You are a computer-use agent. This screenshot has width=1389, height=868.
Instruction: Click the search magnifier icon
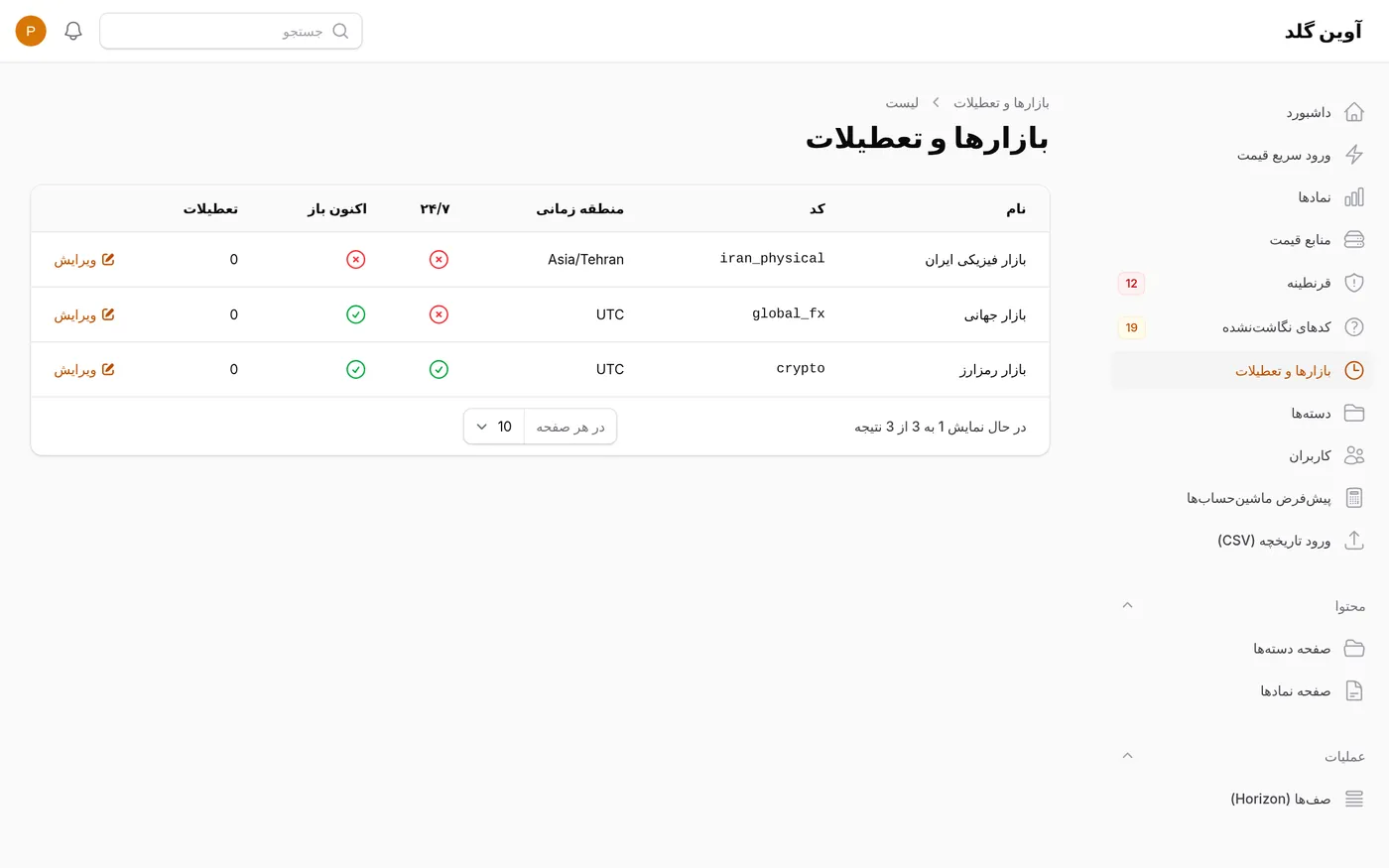340,31
